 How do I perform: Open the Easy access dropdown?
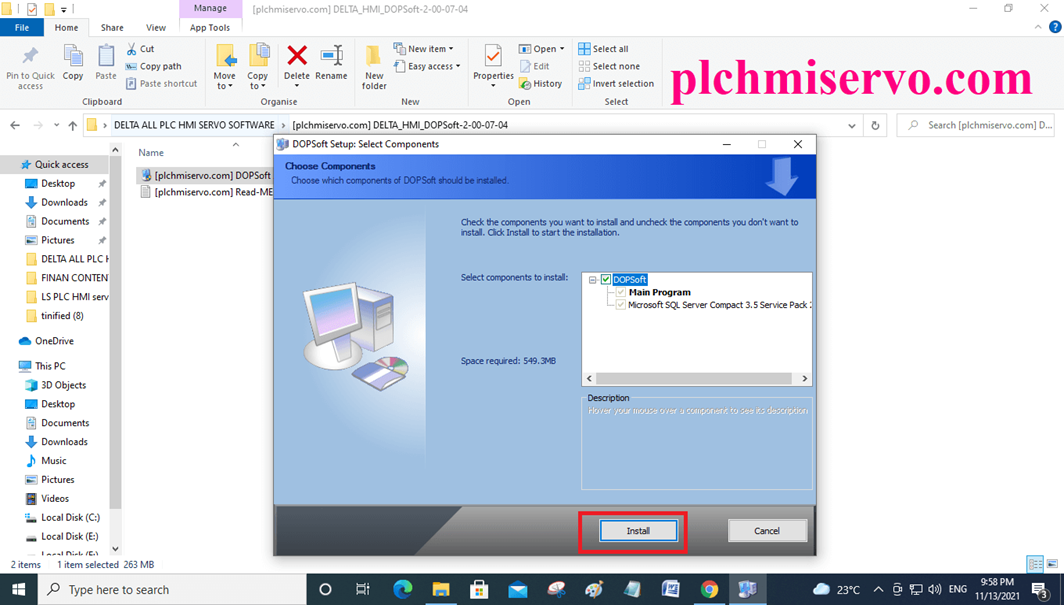tap(427, 66)
